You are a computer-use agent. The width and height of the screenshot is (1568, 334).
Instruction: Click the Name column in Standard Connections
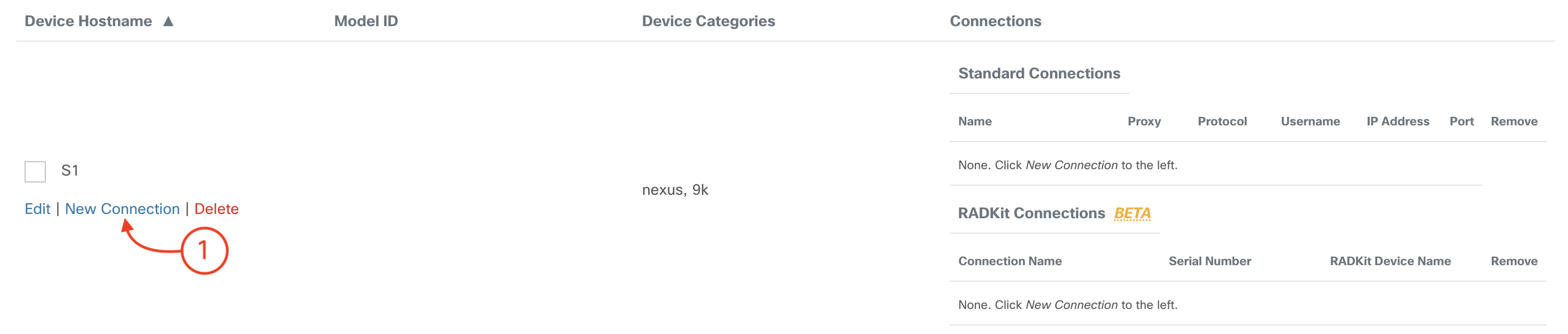pyautogui.click(x=974, y=121)
